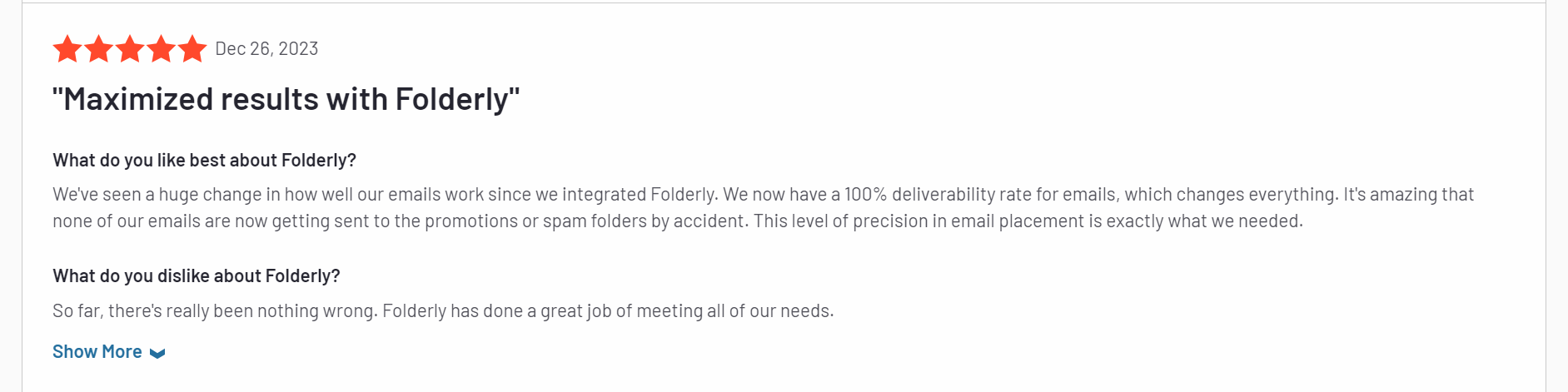Image resolution: width=1568 pixels, height=392 pixels.
Task: Click the third orange rating star
Action: pos(130,49)
